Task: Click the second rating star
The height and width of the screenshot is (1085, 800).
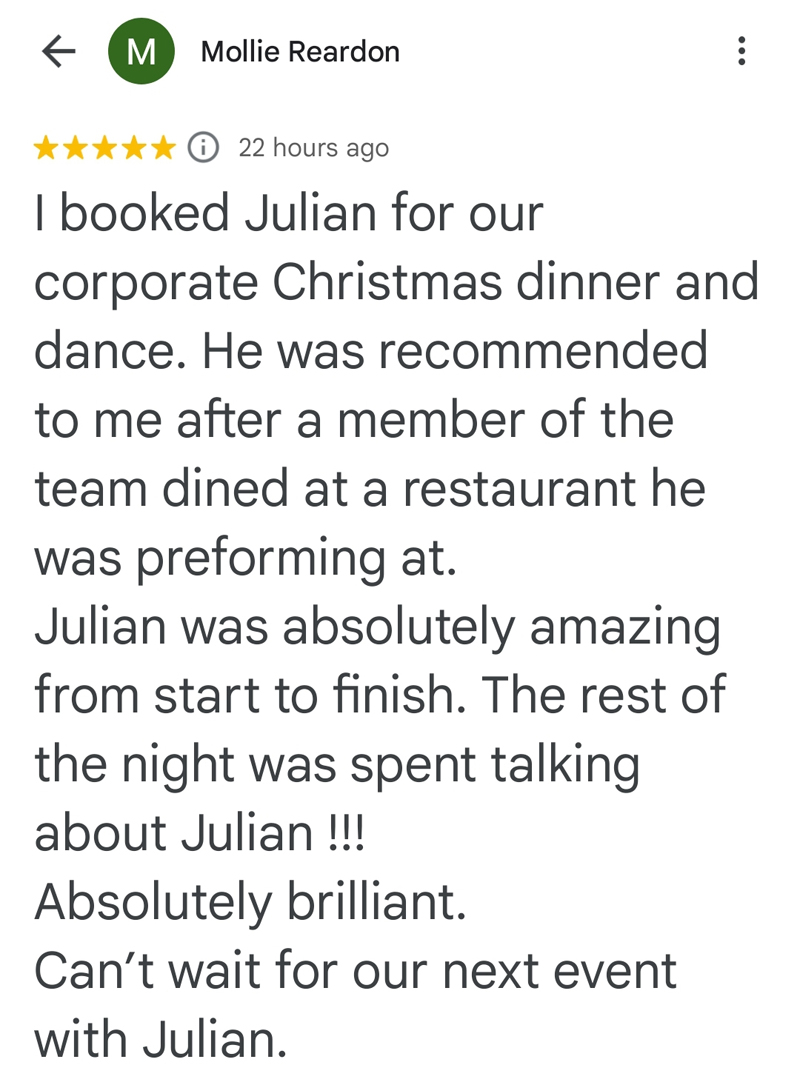Action: pos(76,149)
